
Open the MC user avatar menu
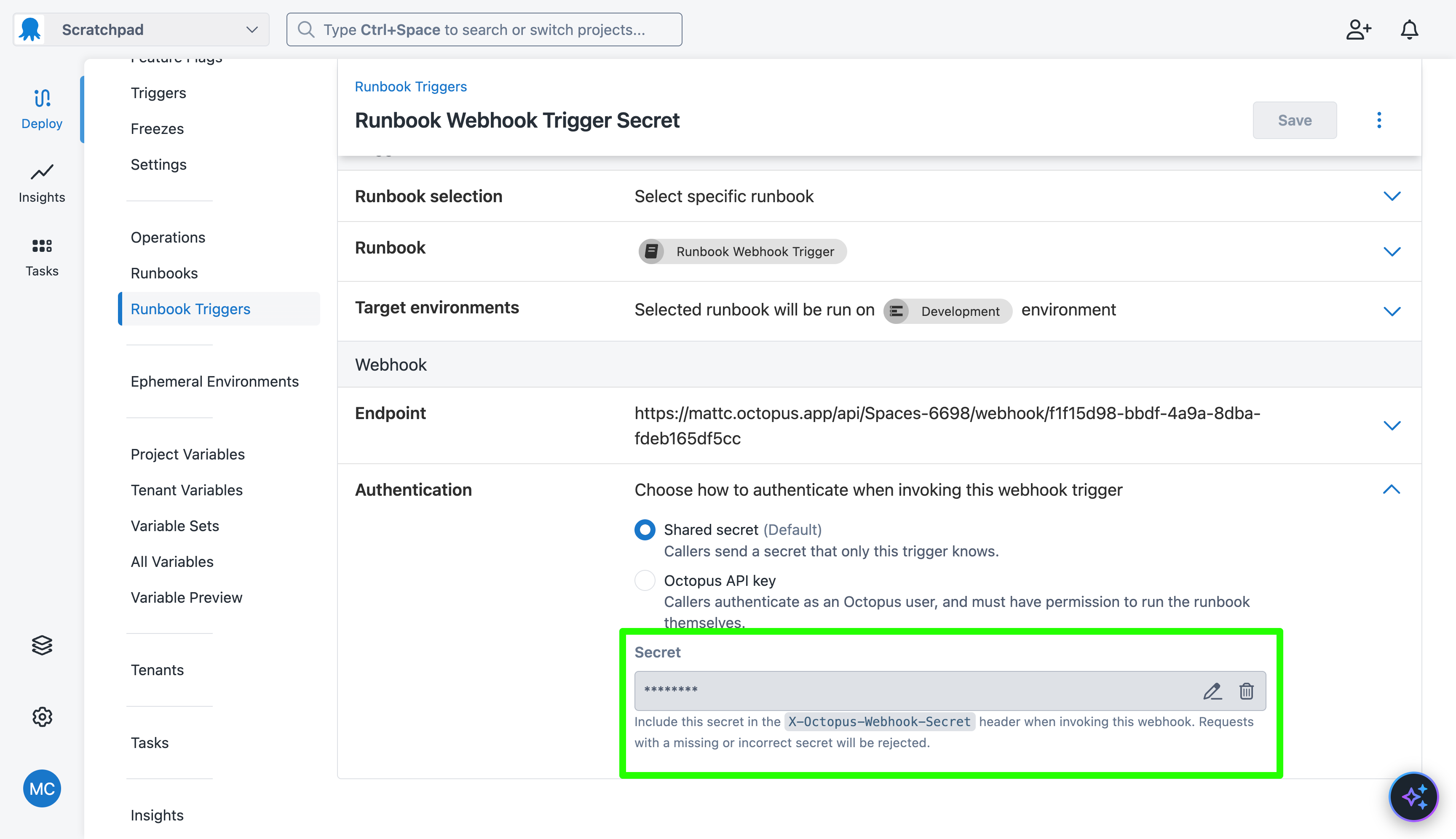coord(42,788)
